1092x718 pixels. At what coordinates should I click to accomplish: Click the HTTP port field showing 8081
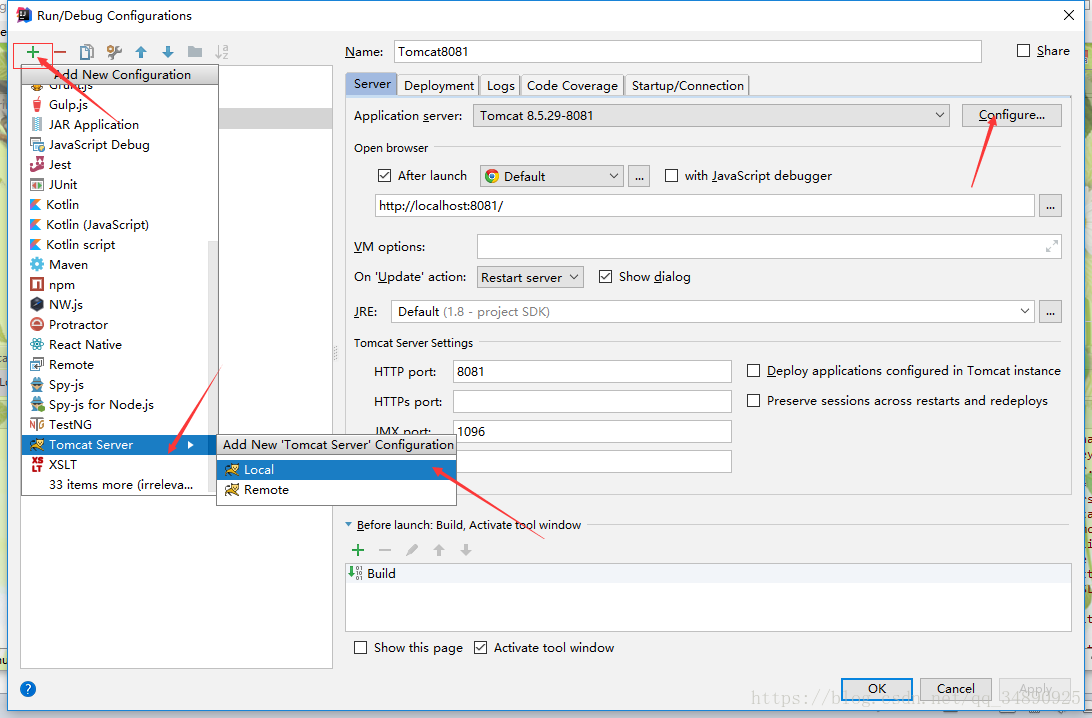[592, 372]
